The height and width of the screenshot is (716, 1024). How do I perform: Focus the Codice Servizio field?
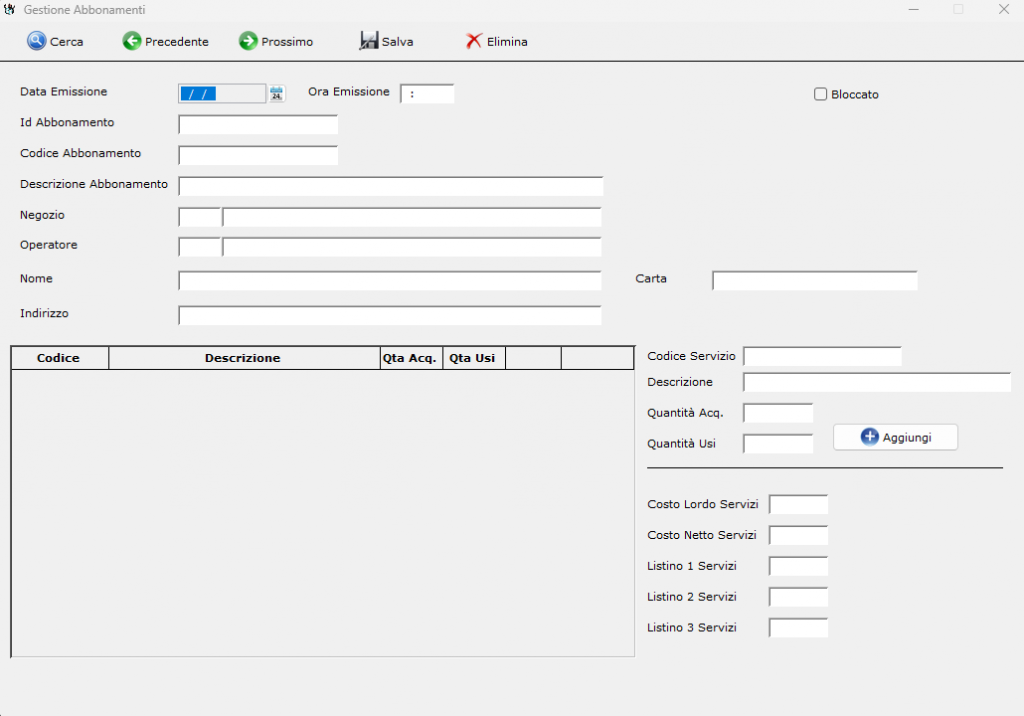[822, 357]
